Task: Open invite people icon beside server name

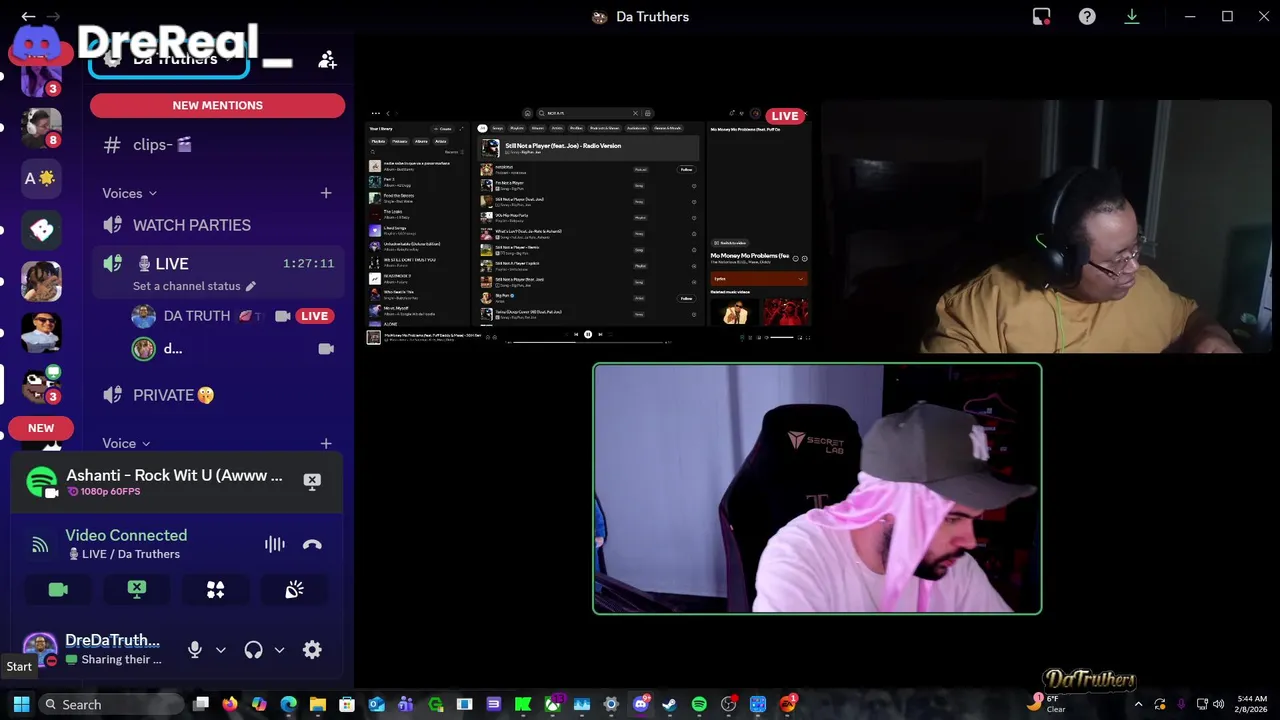Action: coord(327,60)
